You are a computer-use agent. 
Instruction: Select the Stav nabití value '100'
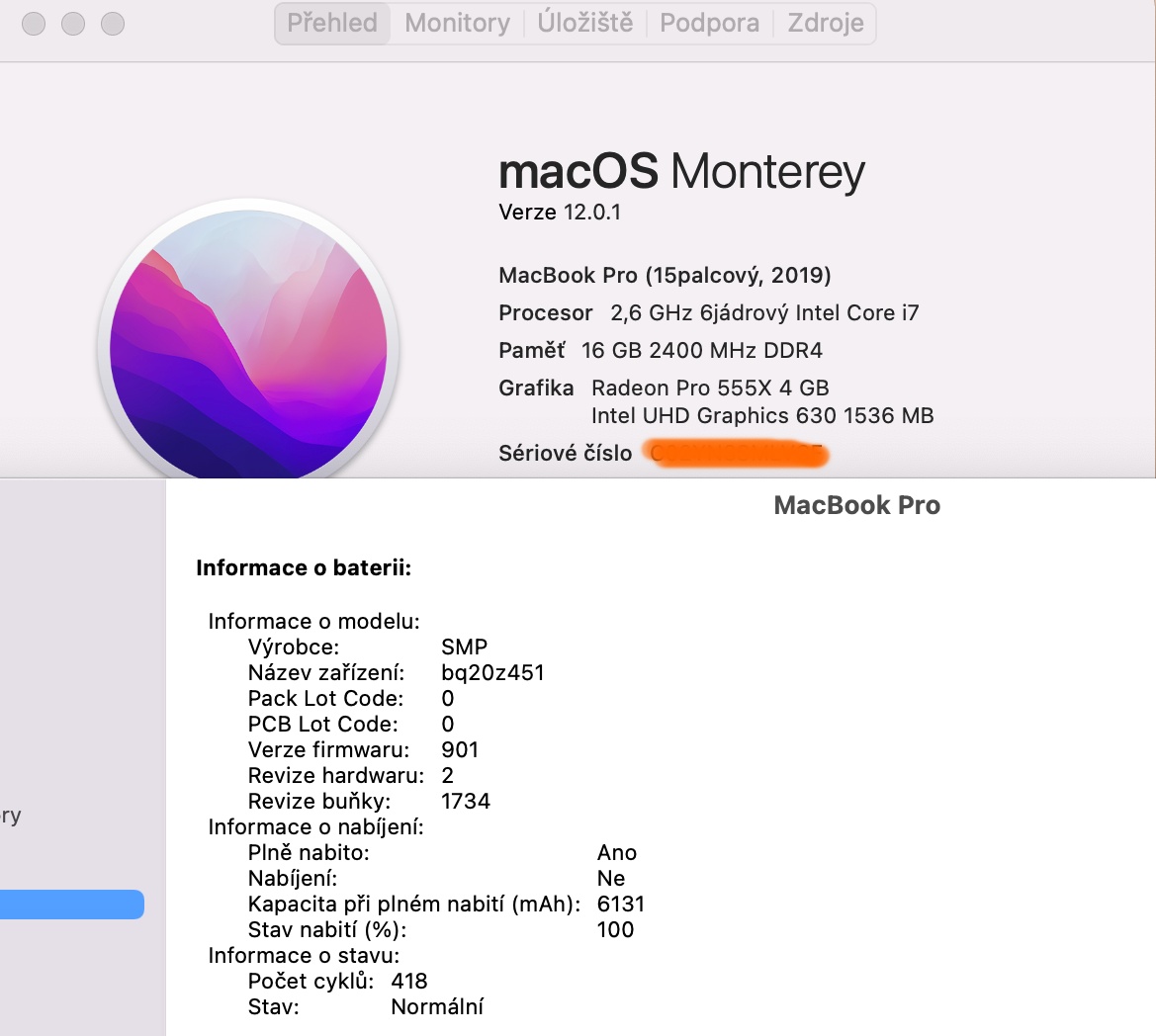click(x=615, y=930)
